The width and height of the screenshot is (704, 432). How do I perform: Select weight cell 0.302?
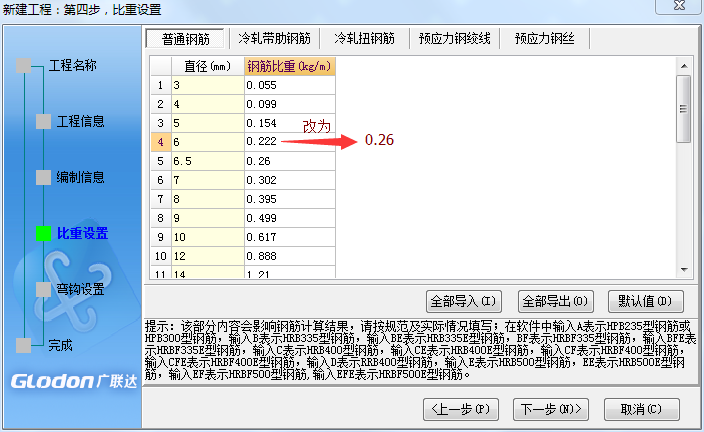point(290,180)
